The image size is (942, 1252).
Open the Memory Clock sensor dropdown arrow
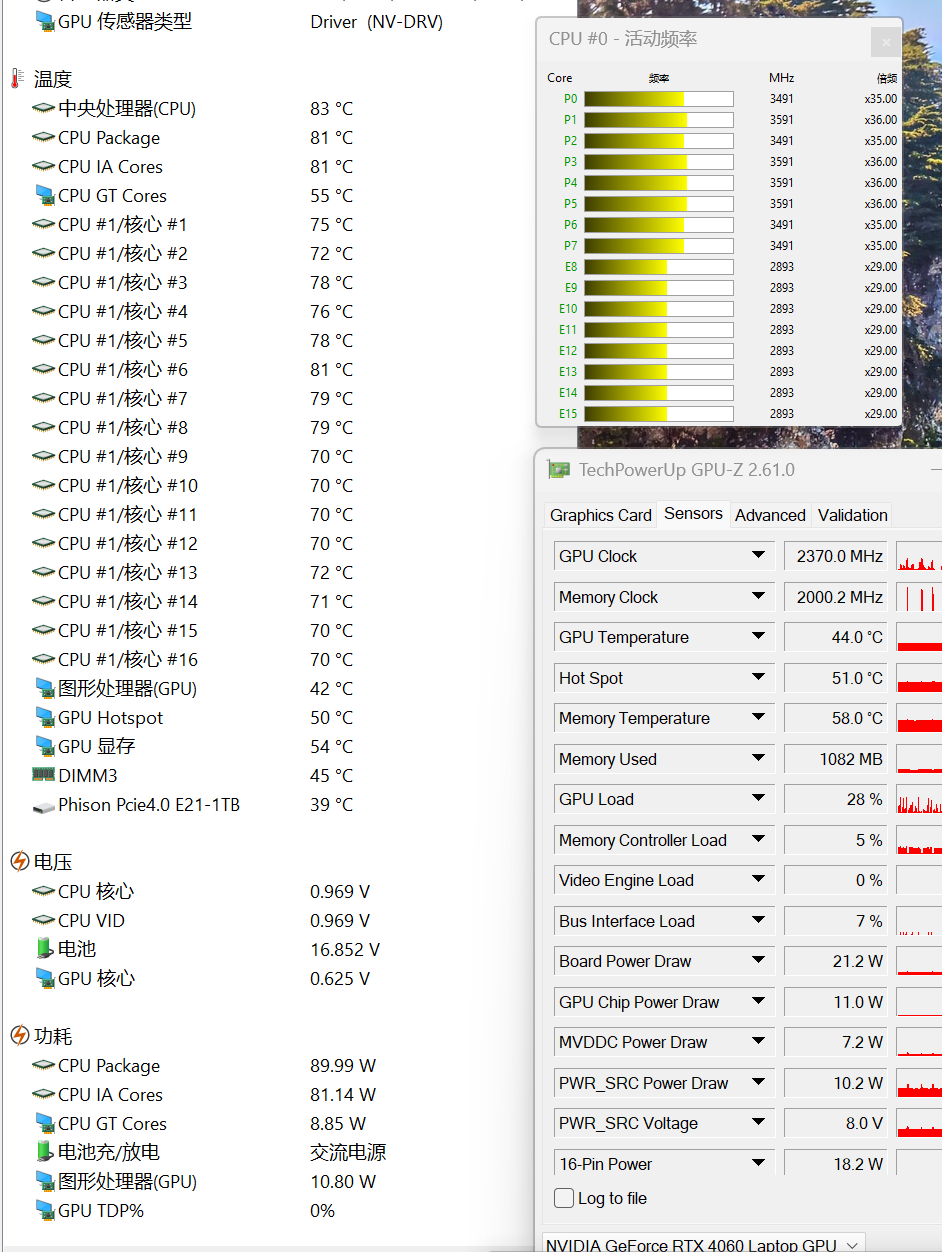coord(759,597)
